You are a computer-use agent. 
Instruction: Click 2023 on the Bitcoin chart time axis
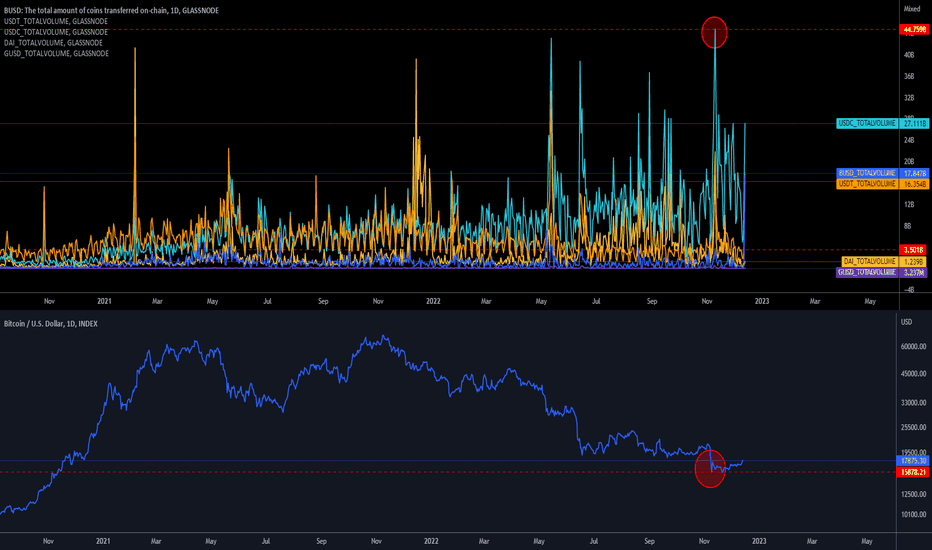[759, 541]
